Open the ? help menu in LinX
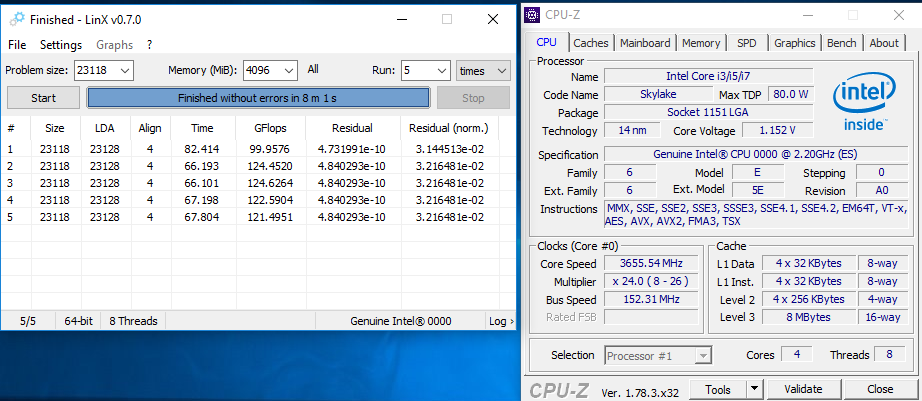The width and height of the screenshot is (922, 401). tap(149, 45)
